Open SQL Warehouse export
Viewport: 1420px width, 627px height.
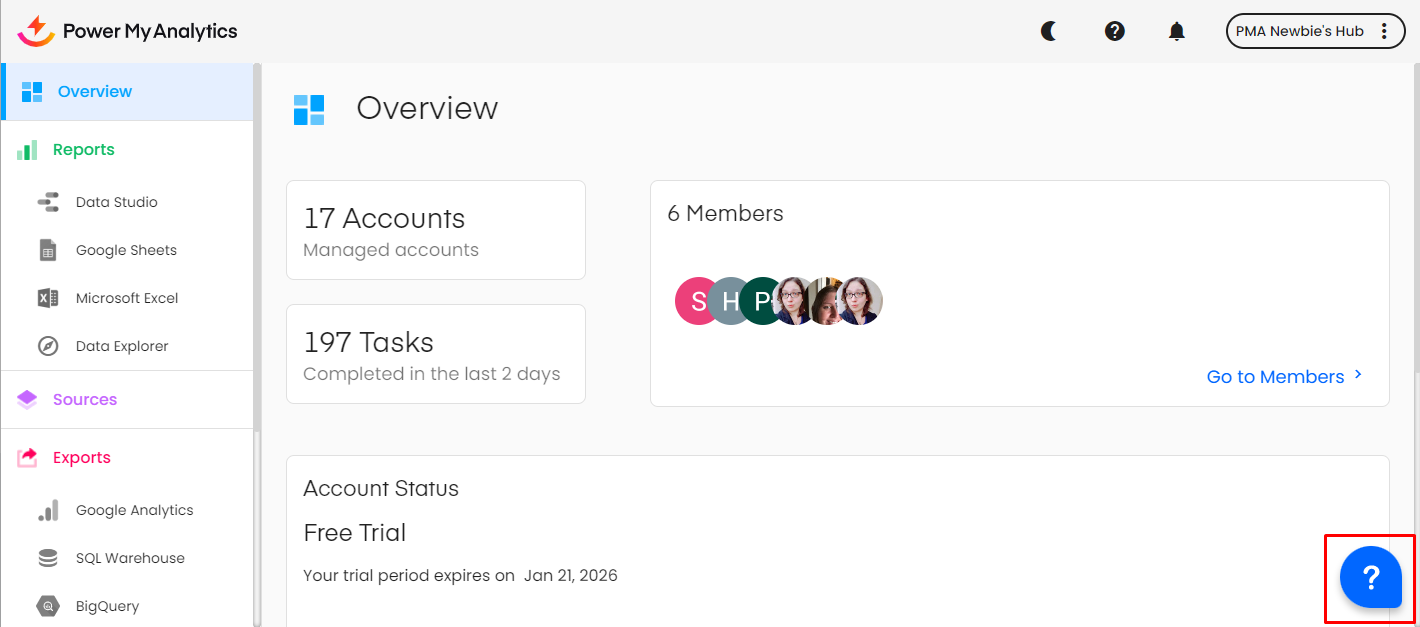point(130,558)
